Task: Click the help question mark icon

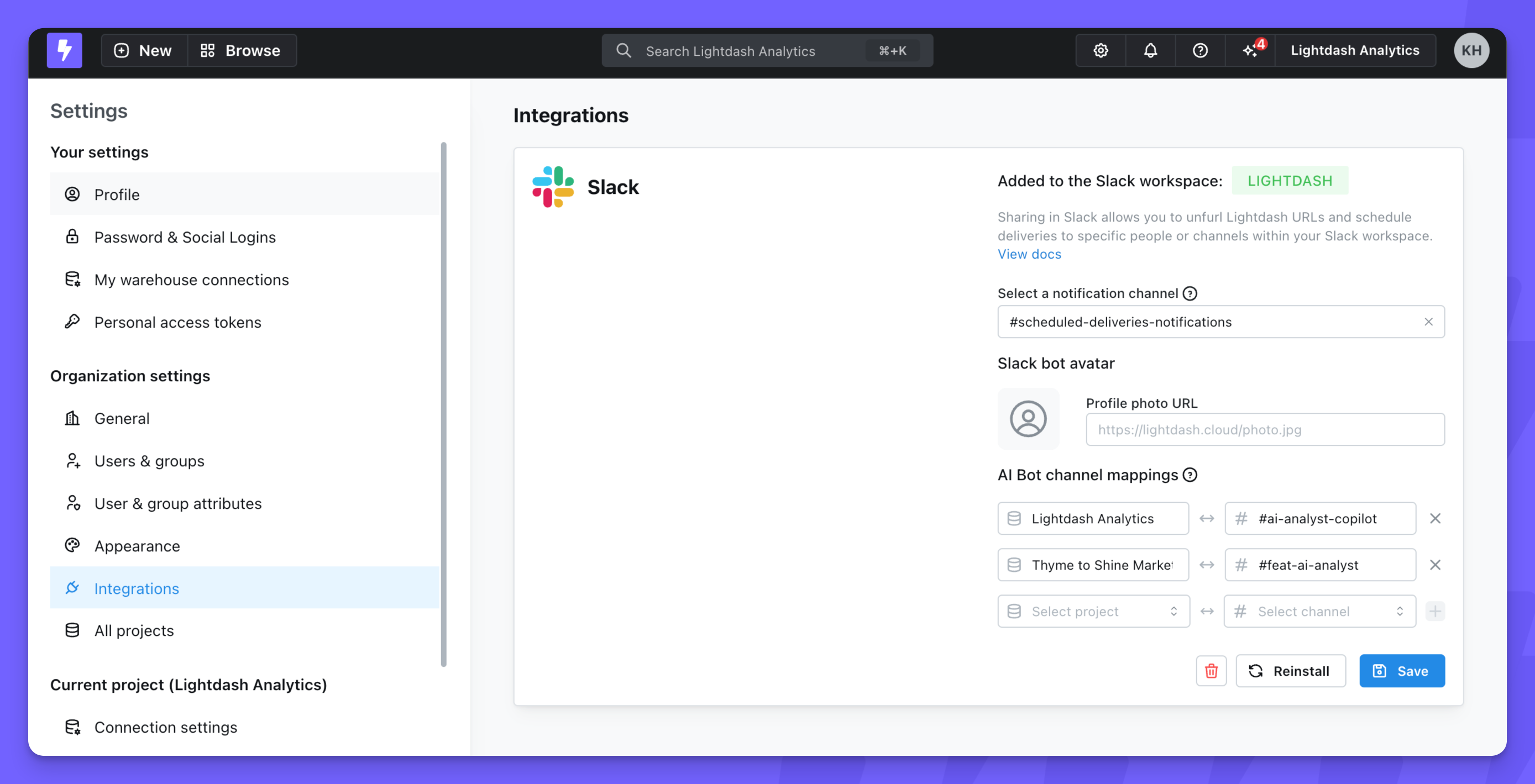Action: (x=1200, y=50)
